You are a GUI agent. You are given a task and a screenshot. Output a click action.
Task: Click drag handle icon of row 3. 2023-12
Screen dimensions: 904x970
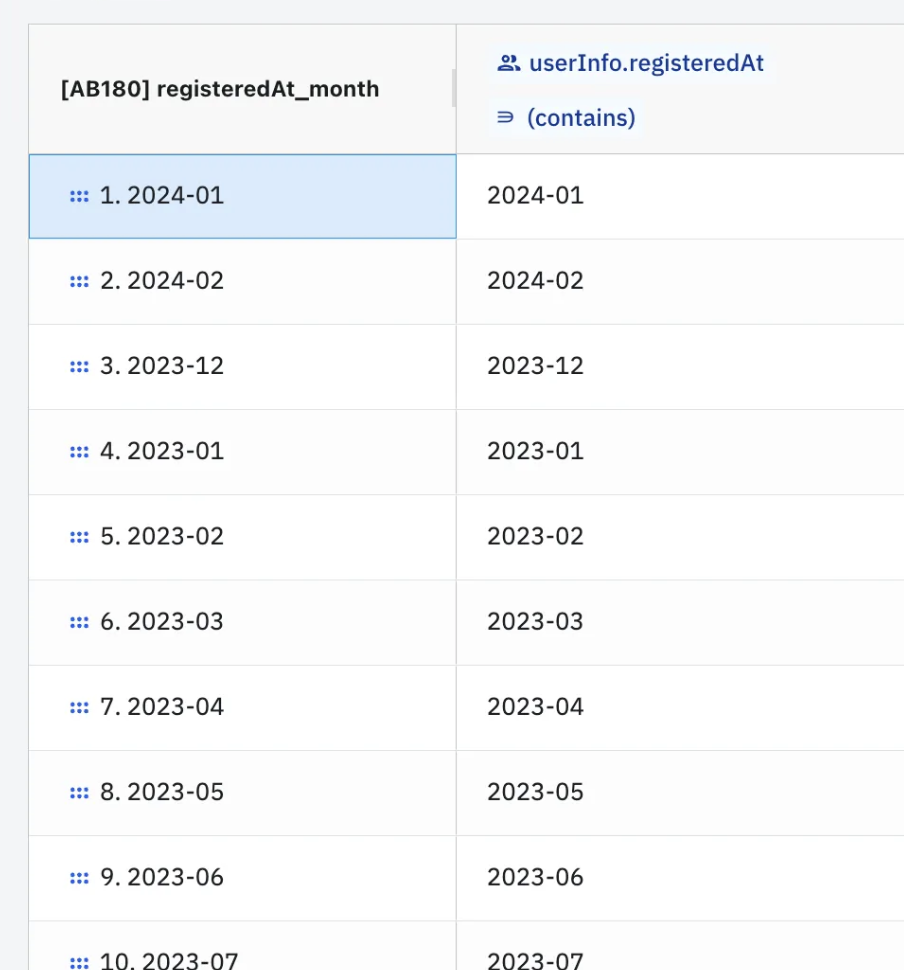click(x=79, y=367)
